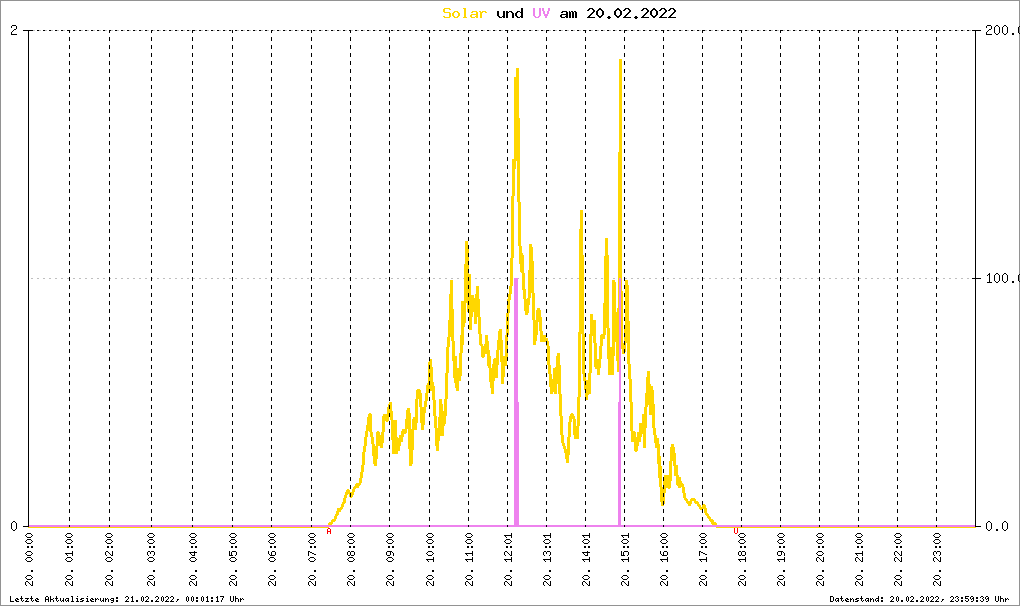Click the time label '20. 04:00'
The height and width of the screenshot is (606, 1020).
click(193, 560)
